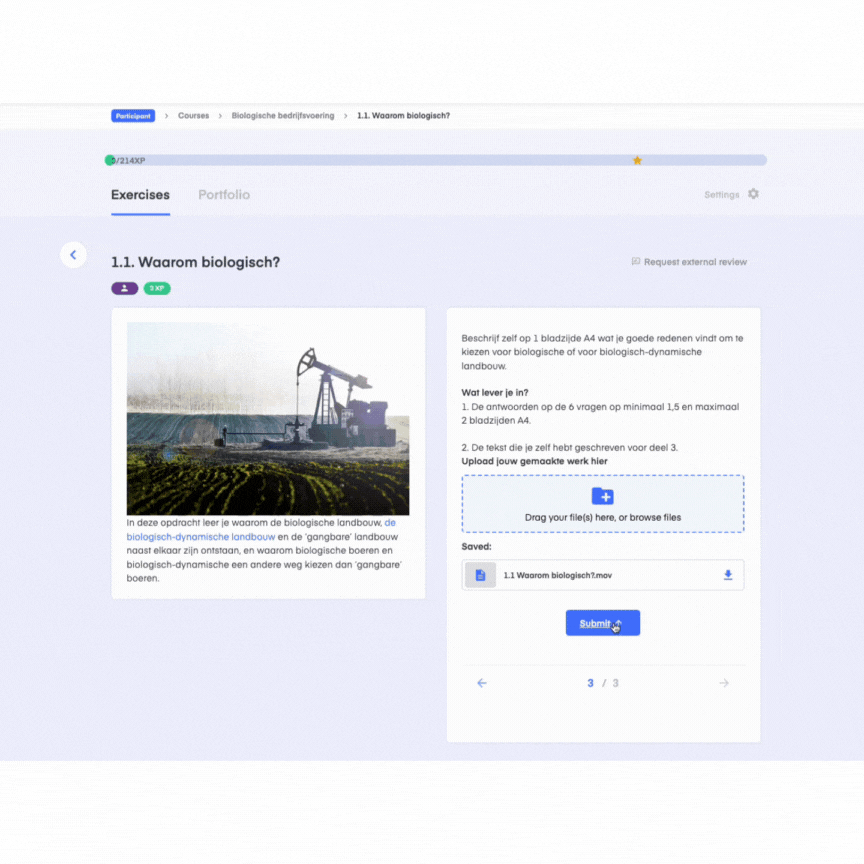Click the Wat lever je in? heading
The height and width of the screenshot is (864, 864).
[495, 392]
